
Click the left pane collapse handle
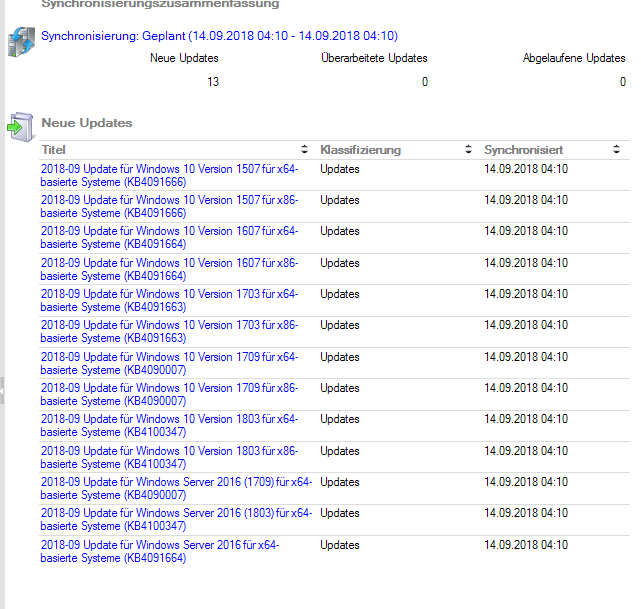[2, 391]
